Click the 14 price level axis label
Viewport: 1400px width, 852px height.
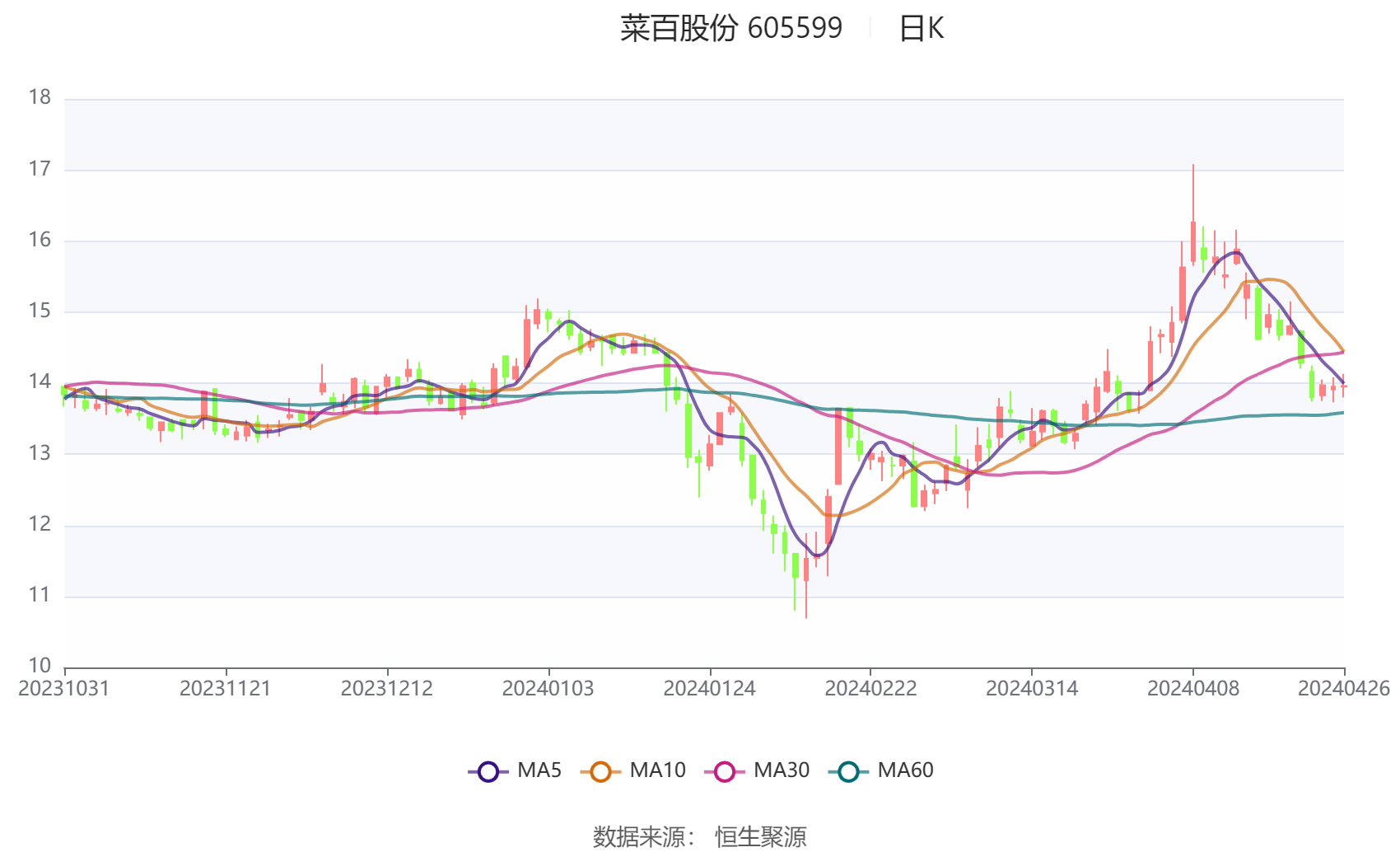pos(40,382)
